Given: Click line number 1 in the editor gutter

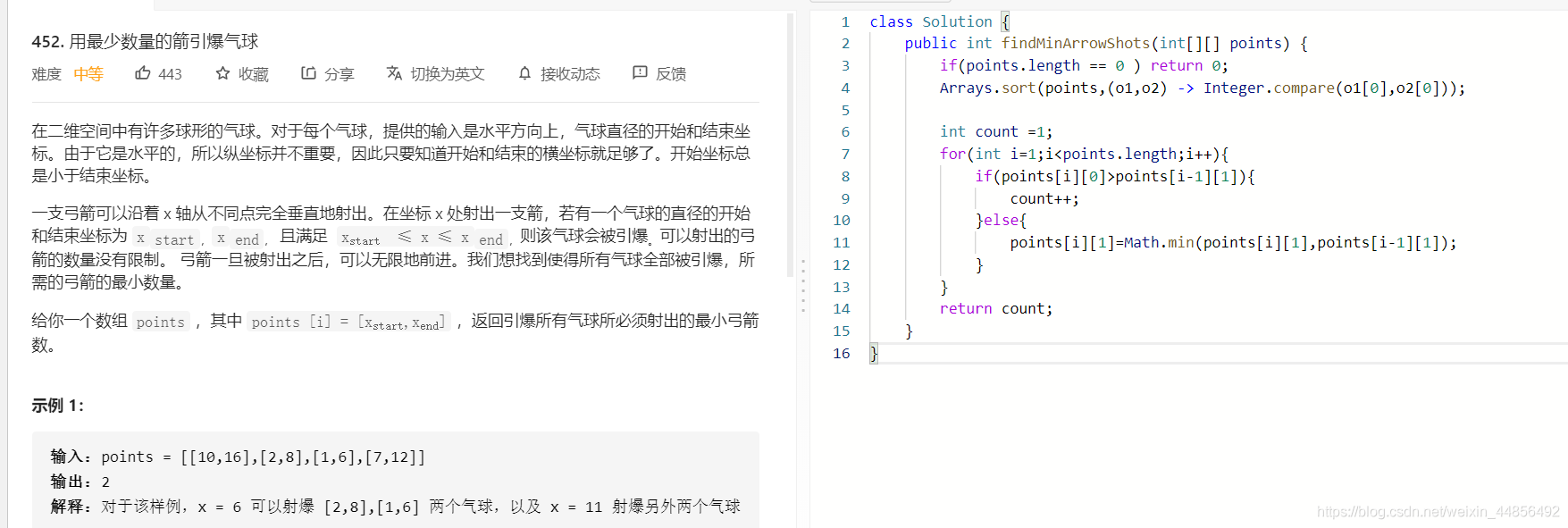Looking at the screenshot, I should pyautogui.click(x=845, y=21).
